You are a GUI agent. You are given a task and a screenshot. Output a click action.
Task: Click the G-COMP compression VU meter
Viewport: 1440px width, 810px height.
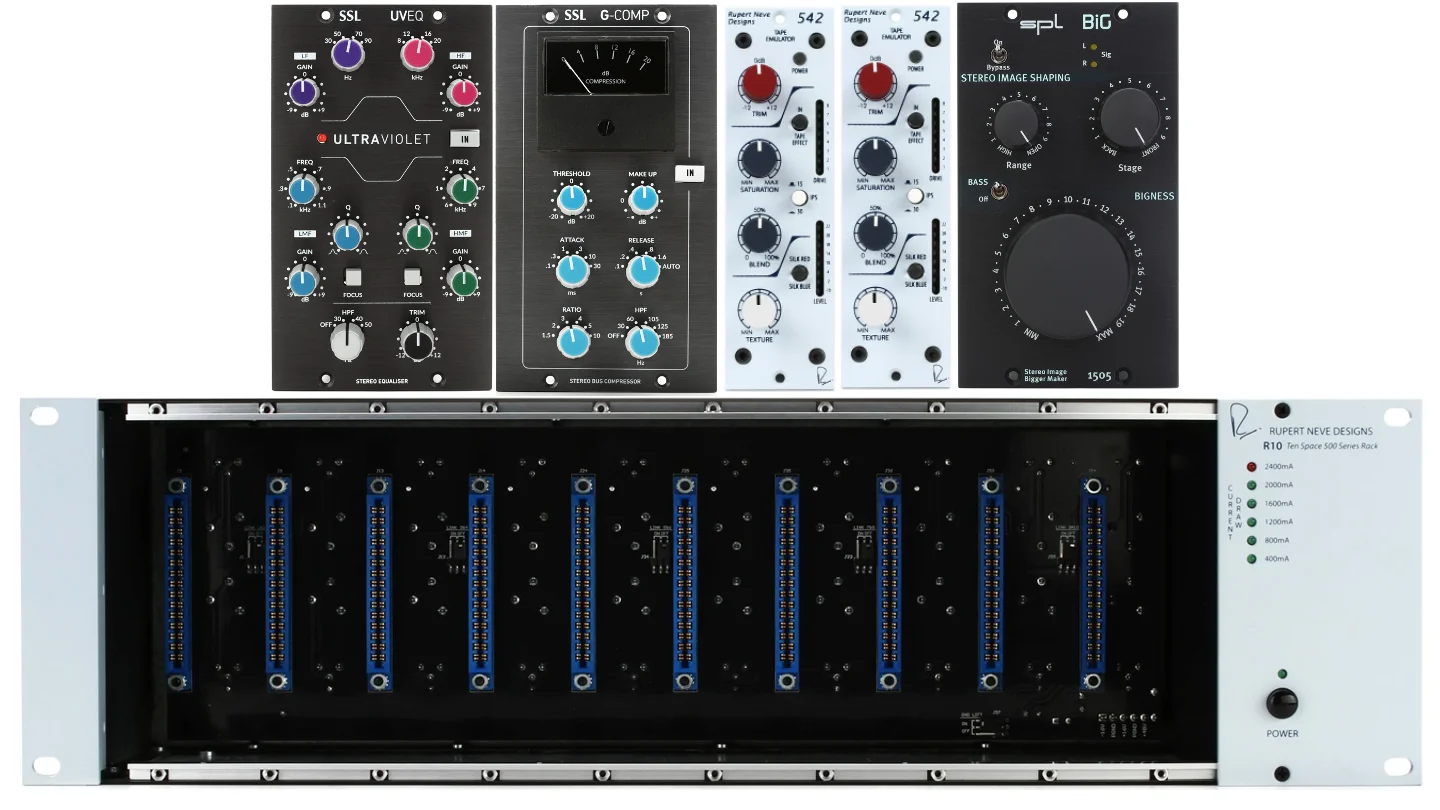pyautogui.click(x=605, y=66)
